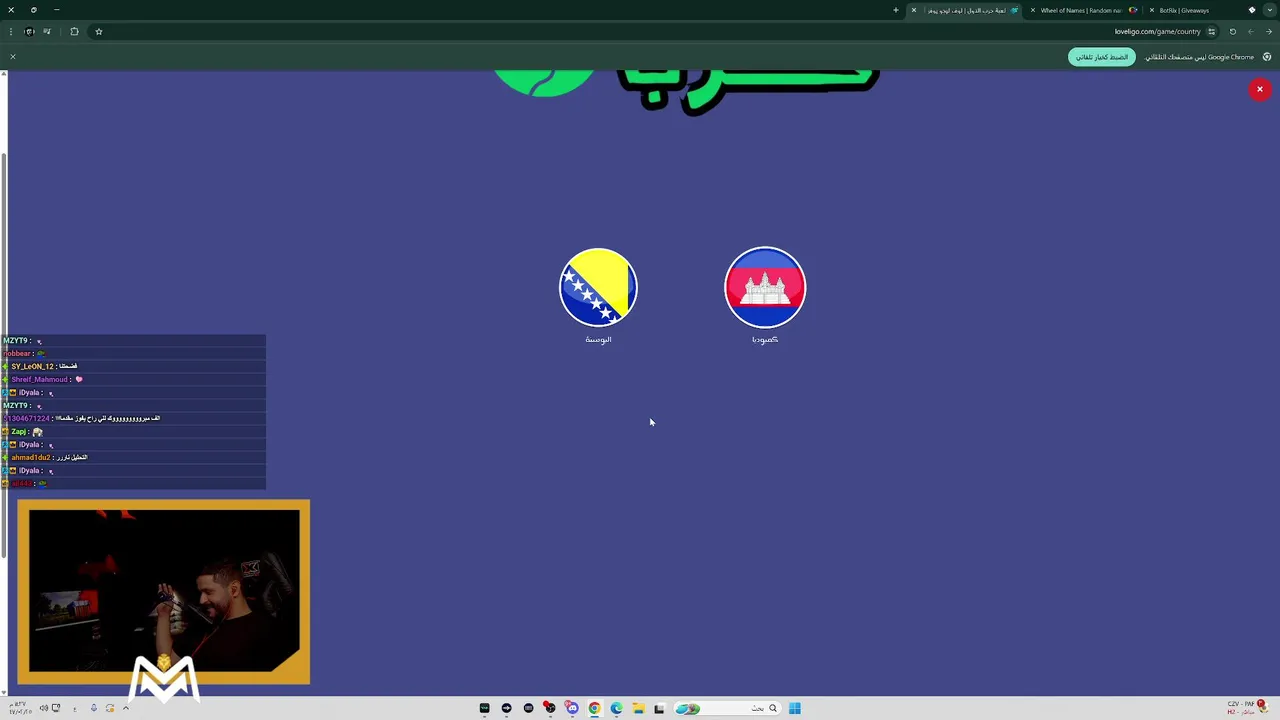Click chat message from Zapj
This screenshot has width=1280, height=720.
click(x=134, y=431)
